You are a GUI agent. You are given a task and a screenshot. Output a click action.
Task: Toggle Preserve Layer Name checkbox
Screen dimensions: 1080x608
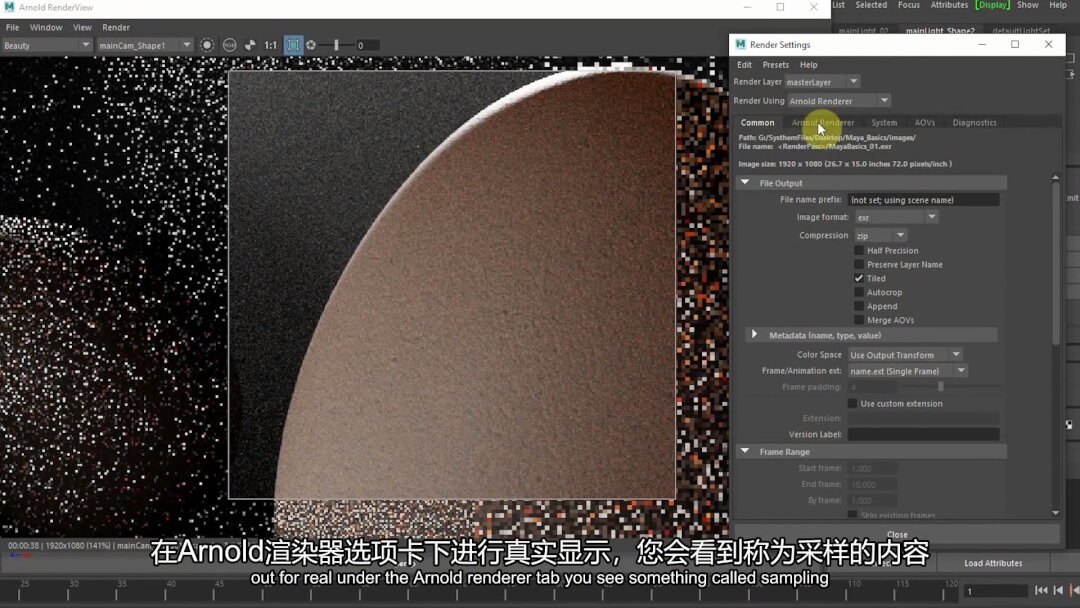859,264
